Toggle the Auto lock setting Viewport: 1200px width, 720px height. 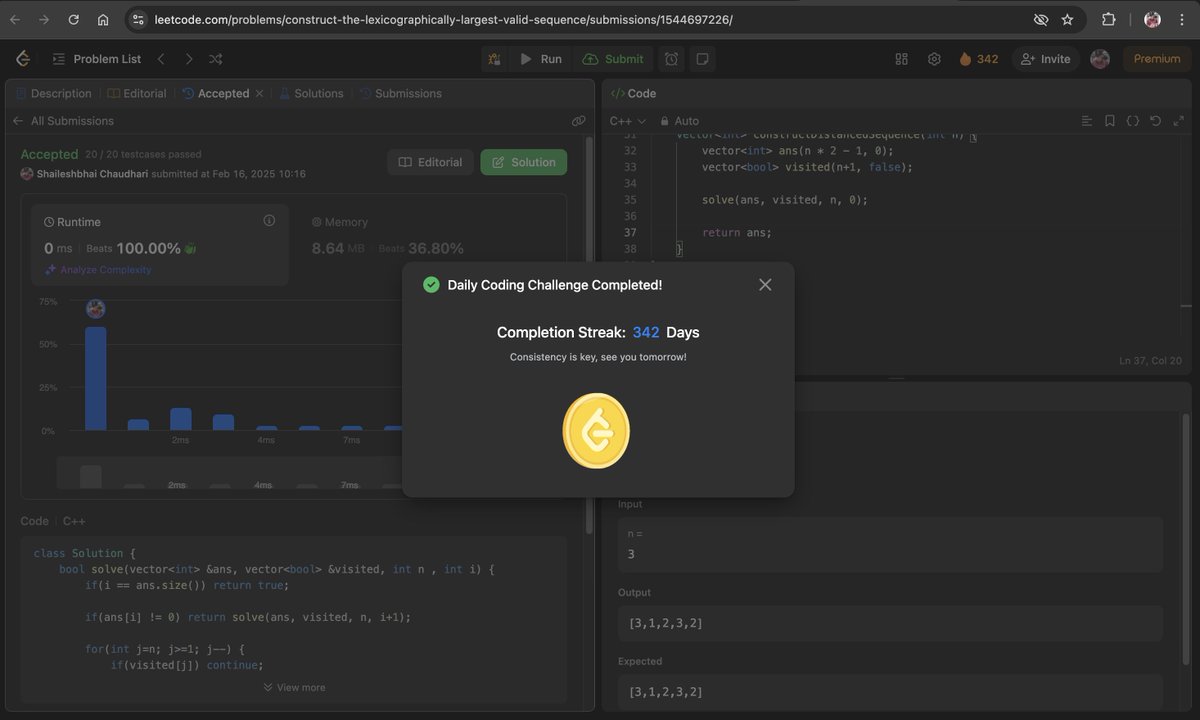point(680,121)
